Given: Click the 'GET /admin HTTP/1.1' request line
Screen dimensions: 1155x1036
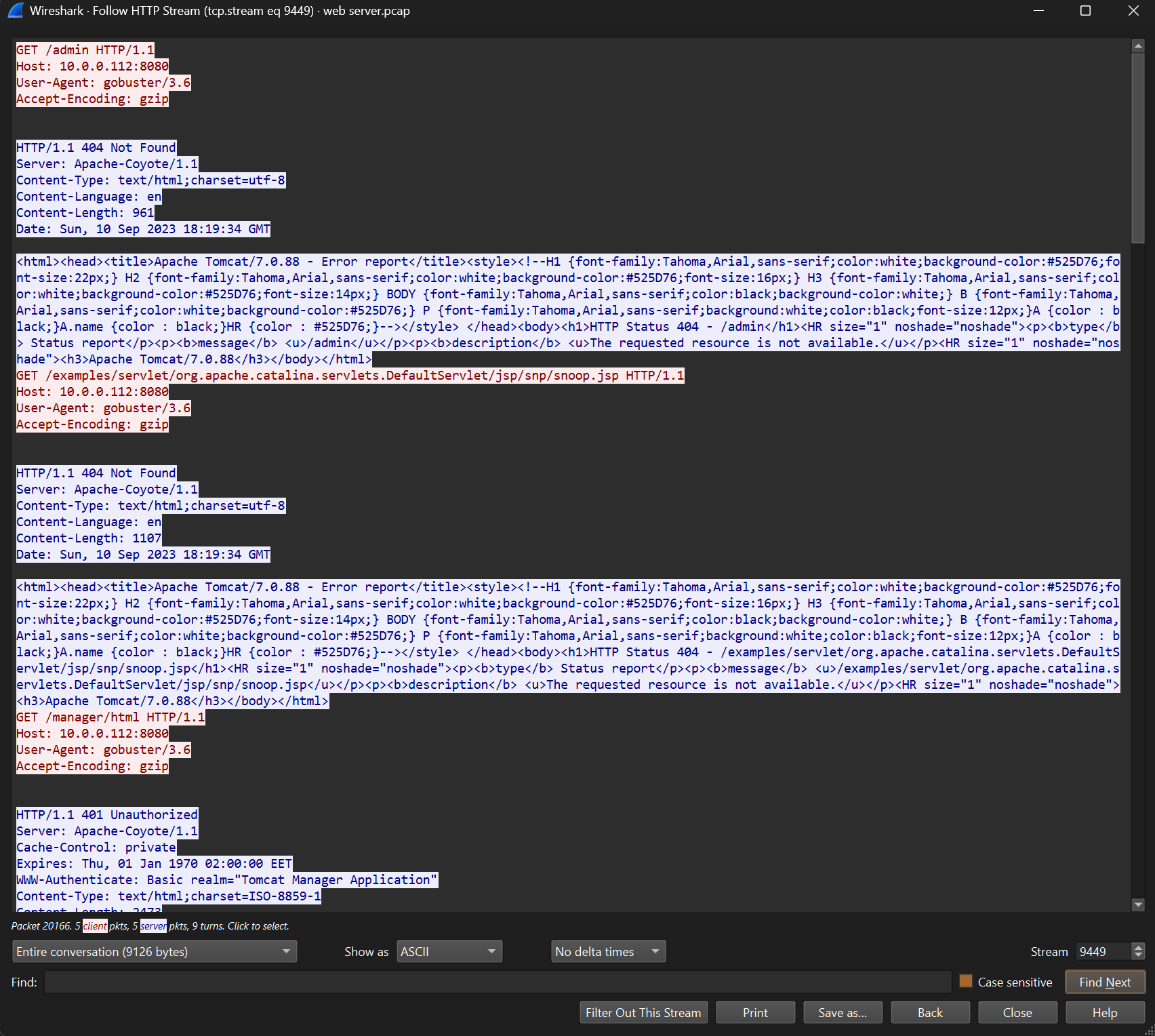Looking at the screenshot, I should (85, 50).
